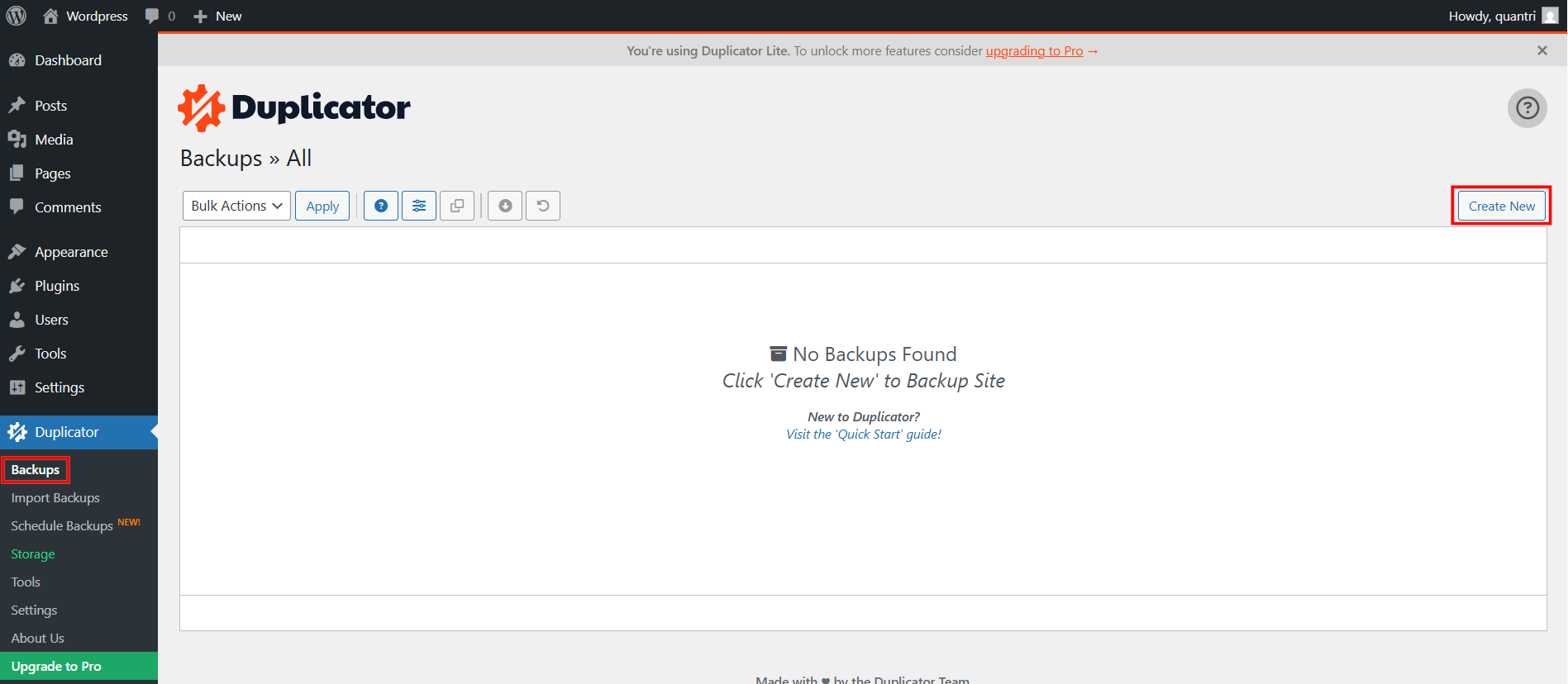
Task: Select the Duplicator menu item
Action: (79, 432)
